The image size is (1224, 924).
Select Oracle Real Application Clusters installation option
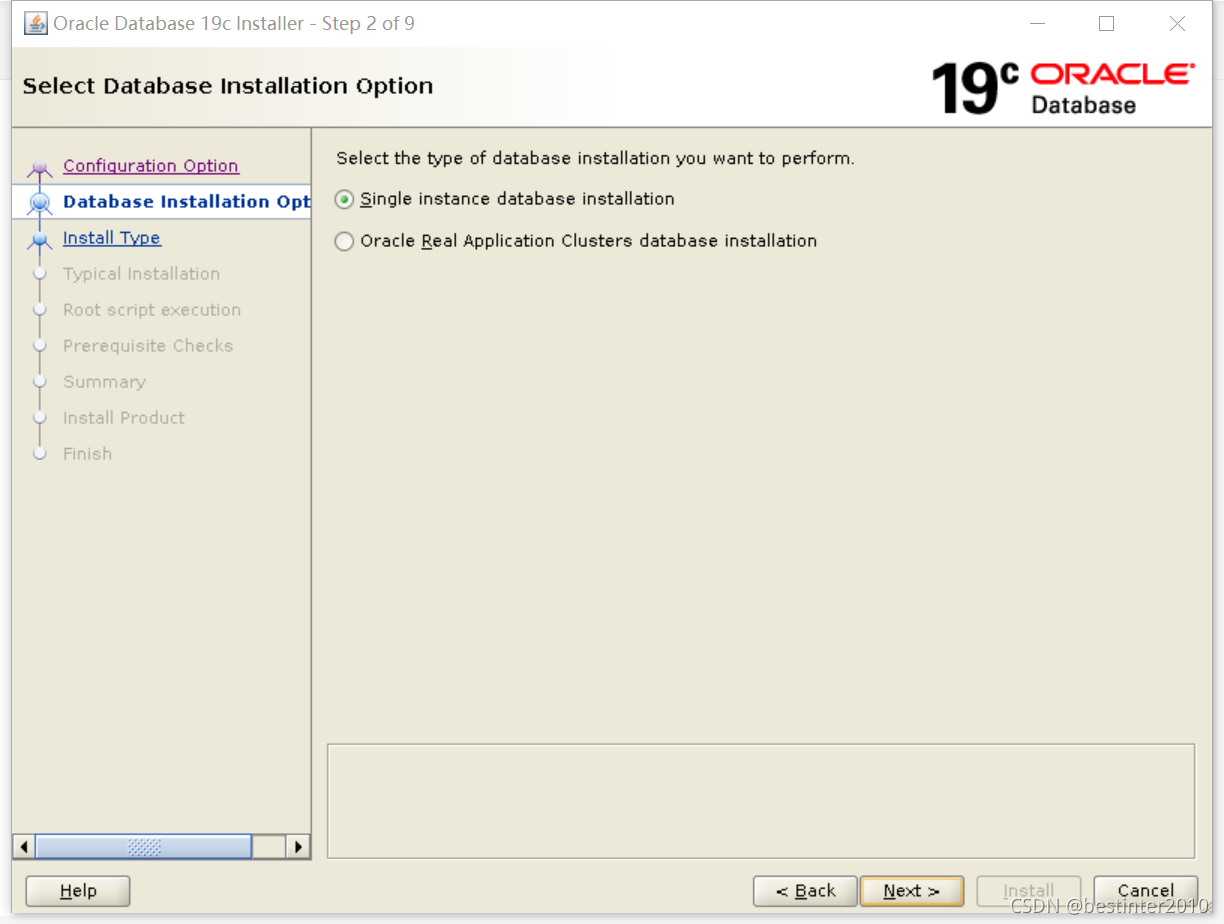point(344,241)
